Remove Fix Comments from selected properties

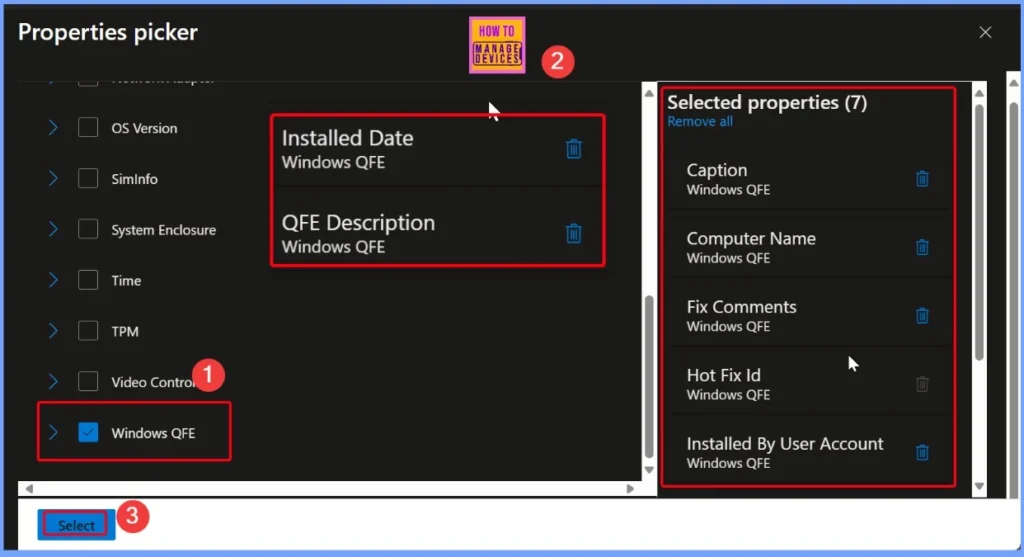click(x=922, y=315)
